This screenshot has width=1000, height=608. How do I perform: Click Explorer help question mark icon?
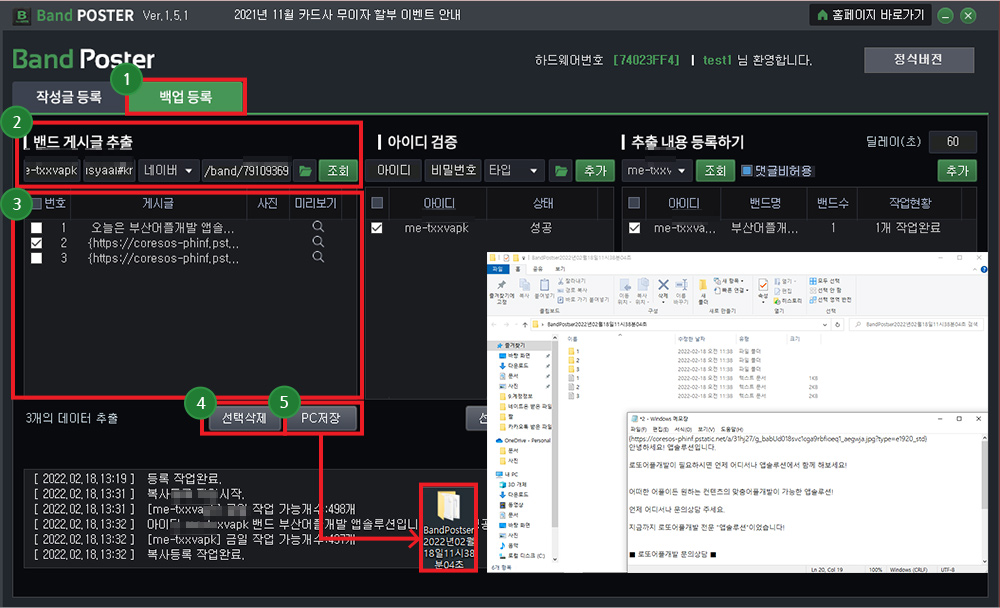[x=983, y=269]
